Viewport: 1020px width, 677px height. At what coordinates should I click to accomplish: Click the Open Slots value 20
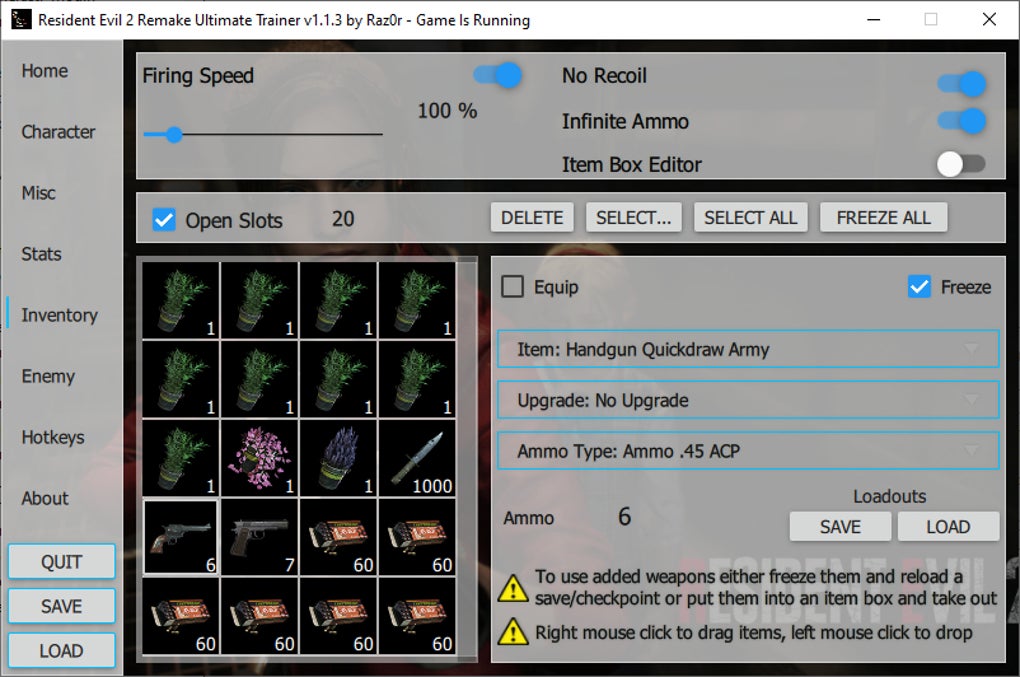coord(343,219)
